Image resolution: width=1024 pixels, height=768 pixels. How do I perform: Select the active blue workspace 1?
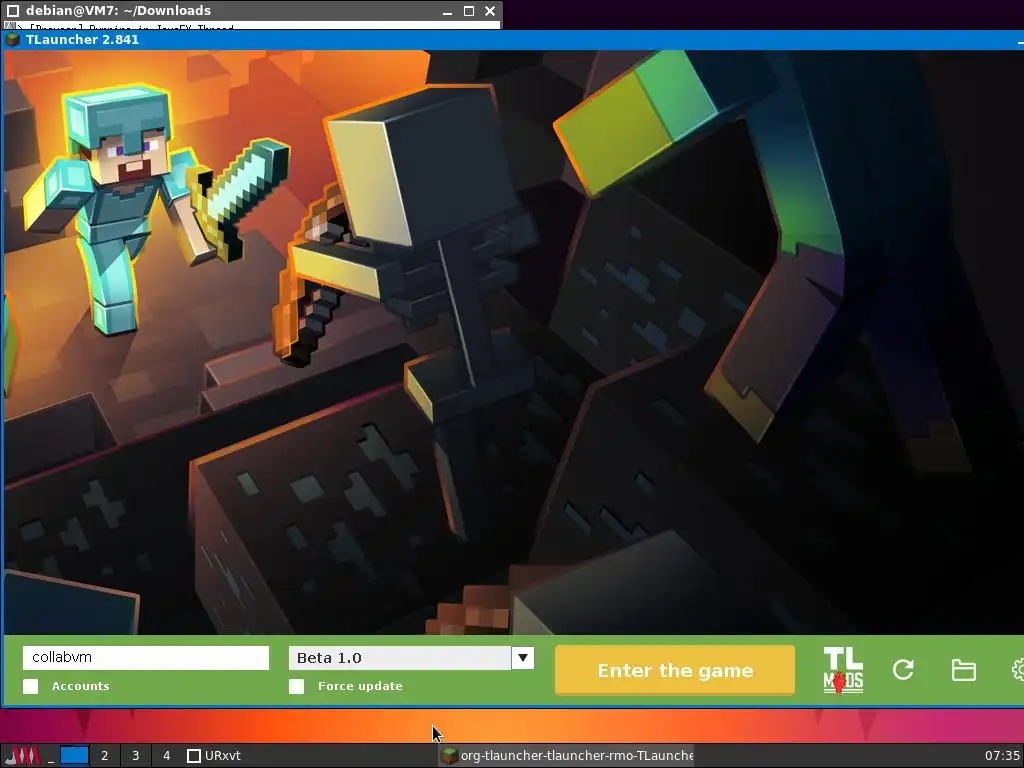(x=74, y=756)
